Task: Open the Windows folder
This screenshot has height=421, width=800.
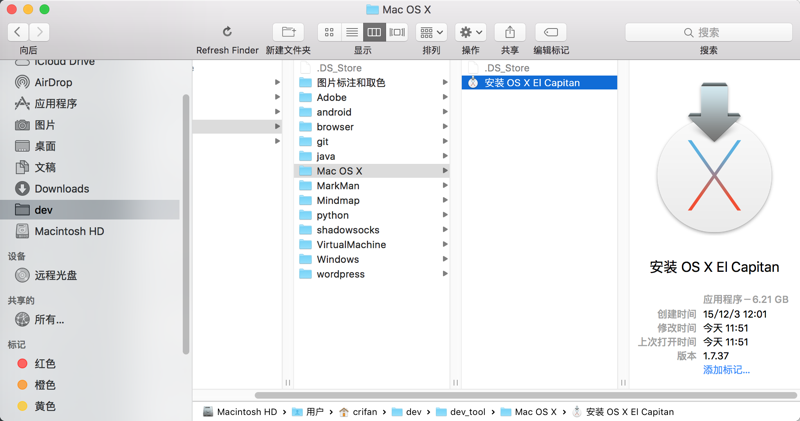Action: pos(372,259)
